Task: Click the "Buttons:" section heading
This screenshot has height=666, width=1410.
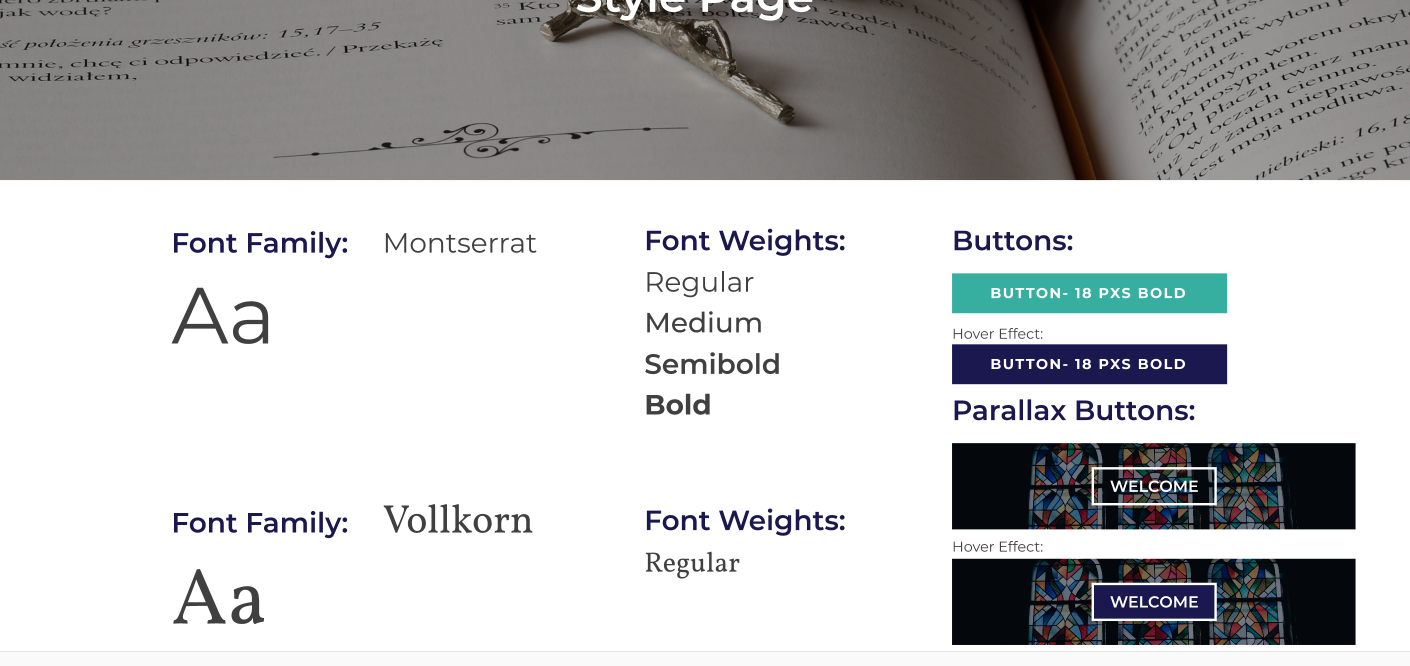Action: (1012, 241)
